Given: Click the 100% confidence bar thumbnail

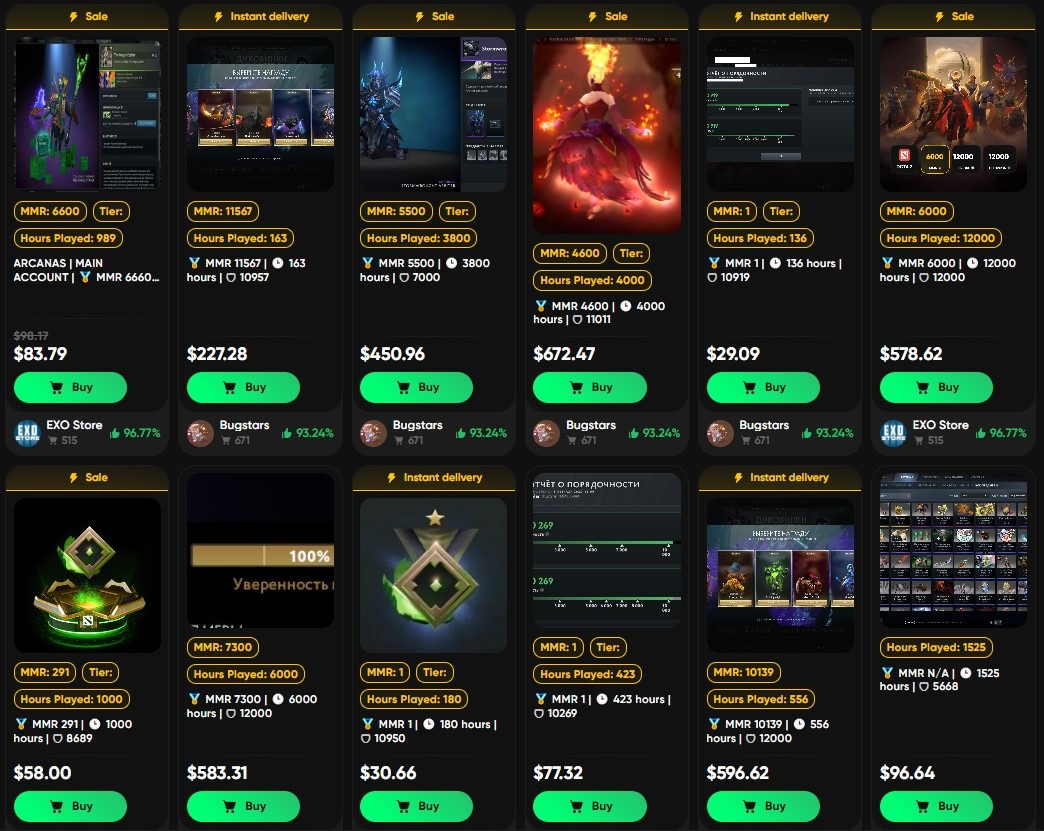Looking at the screenshot, I should (x=261, y=550).
